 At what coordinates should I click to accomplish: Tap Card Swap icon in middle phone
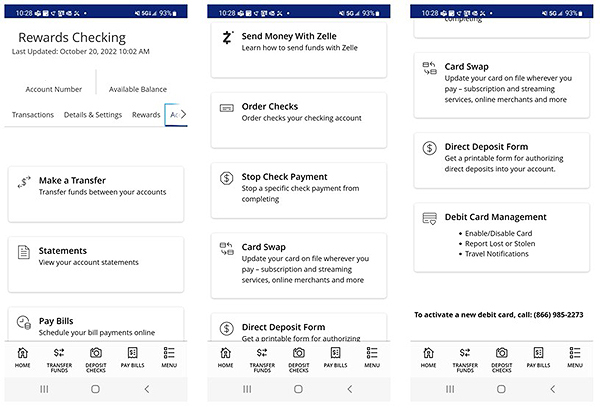tap(227, 249)
